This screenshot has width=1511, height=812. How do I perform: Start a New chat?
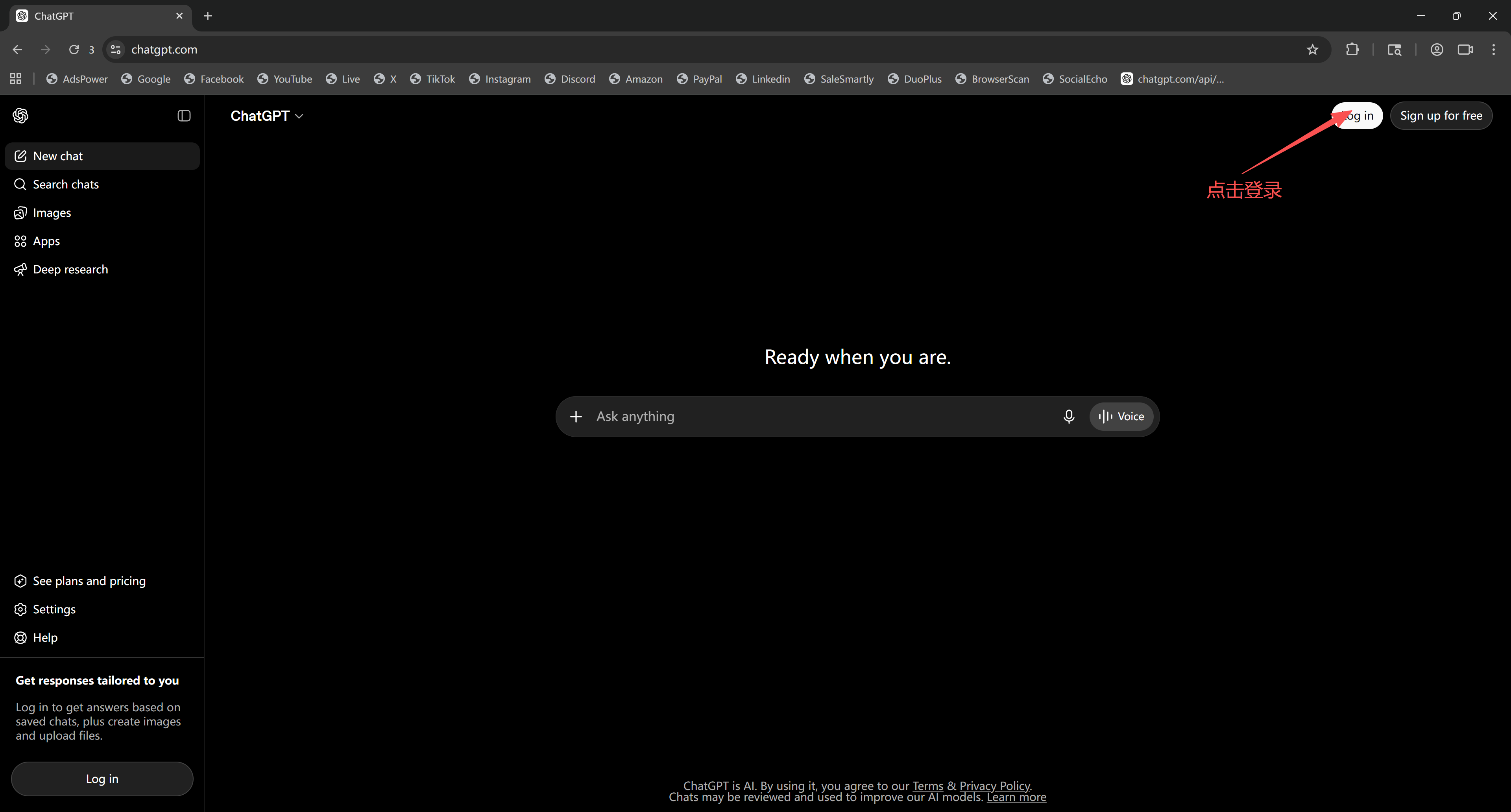click(x=102, y=156)
